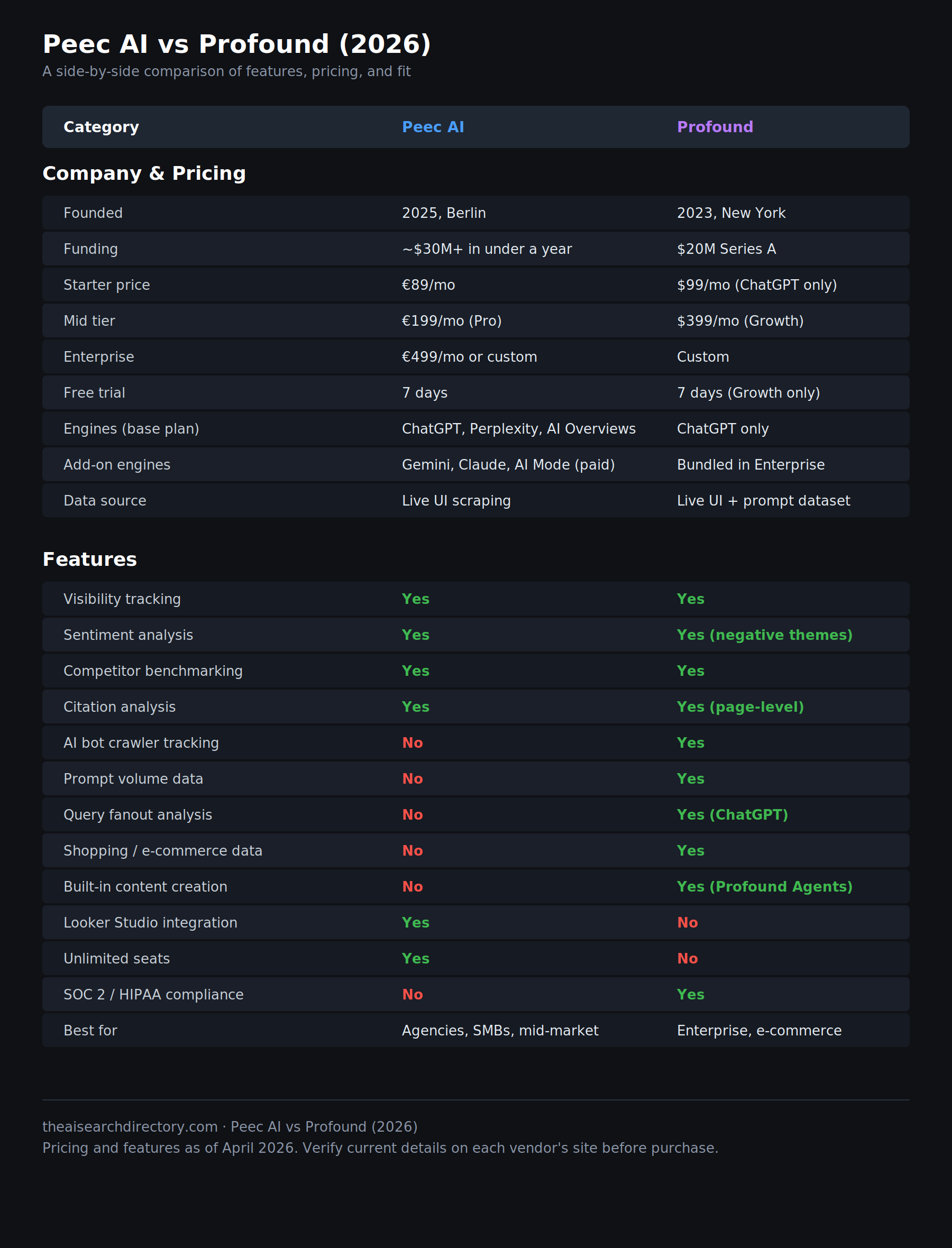The width and height of the screenshot is (952, 1248).
Task: Click the Starter price row label
Action: [x=106, y=285]
